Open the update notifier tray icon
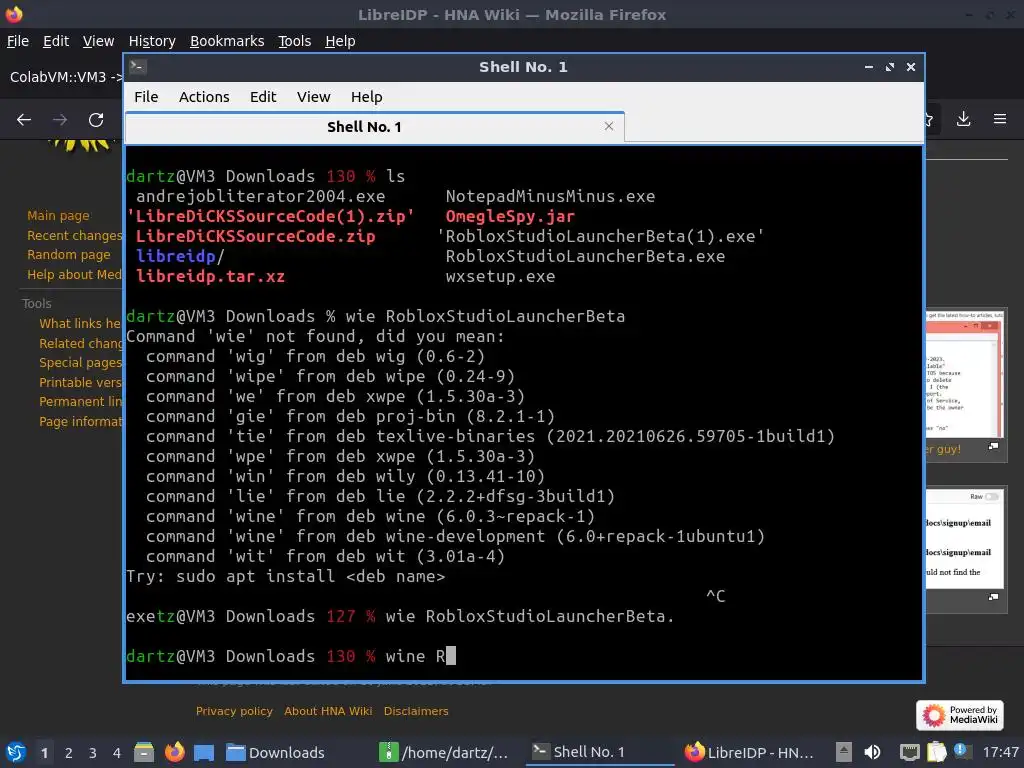 (960, 751)
